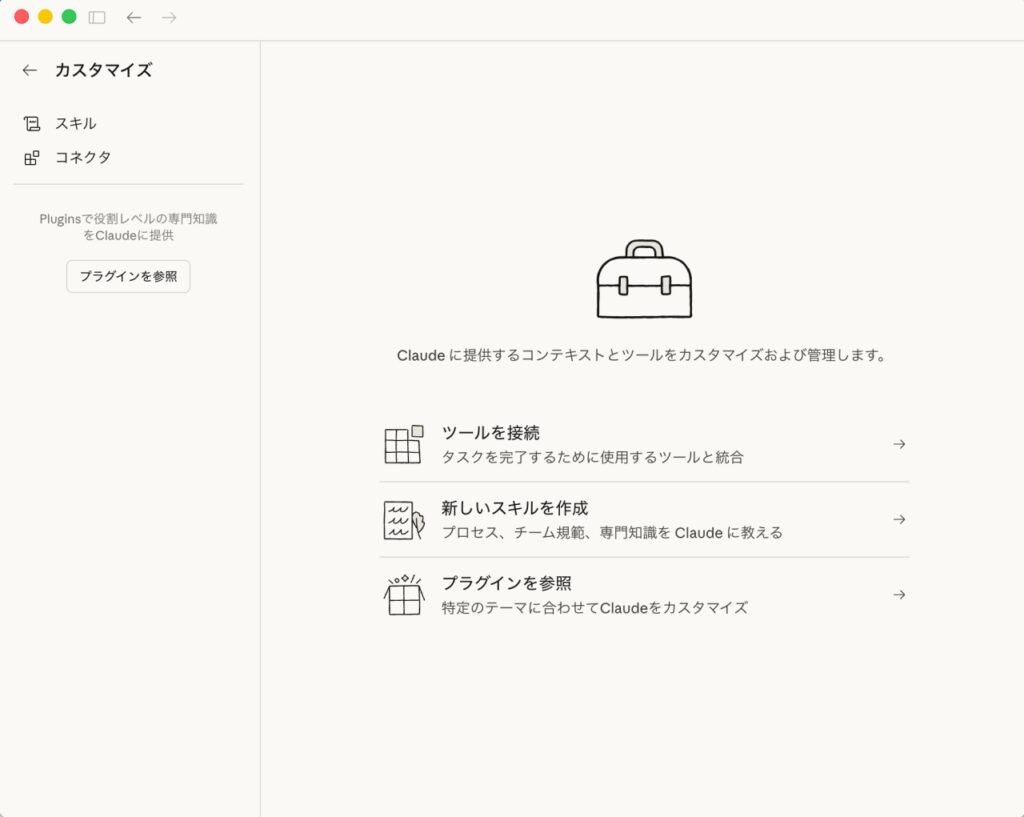Screen dimensions: 1024x817
Task: Expand プラグインを参照 row using its right arrow
Action: [899, 595]
